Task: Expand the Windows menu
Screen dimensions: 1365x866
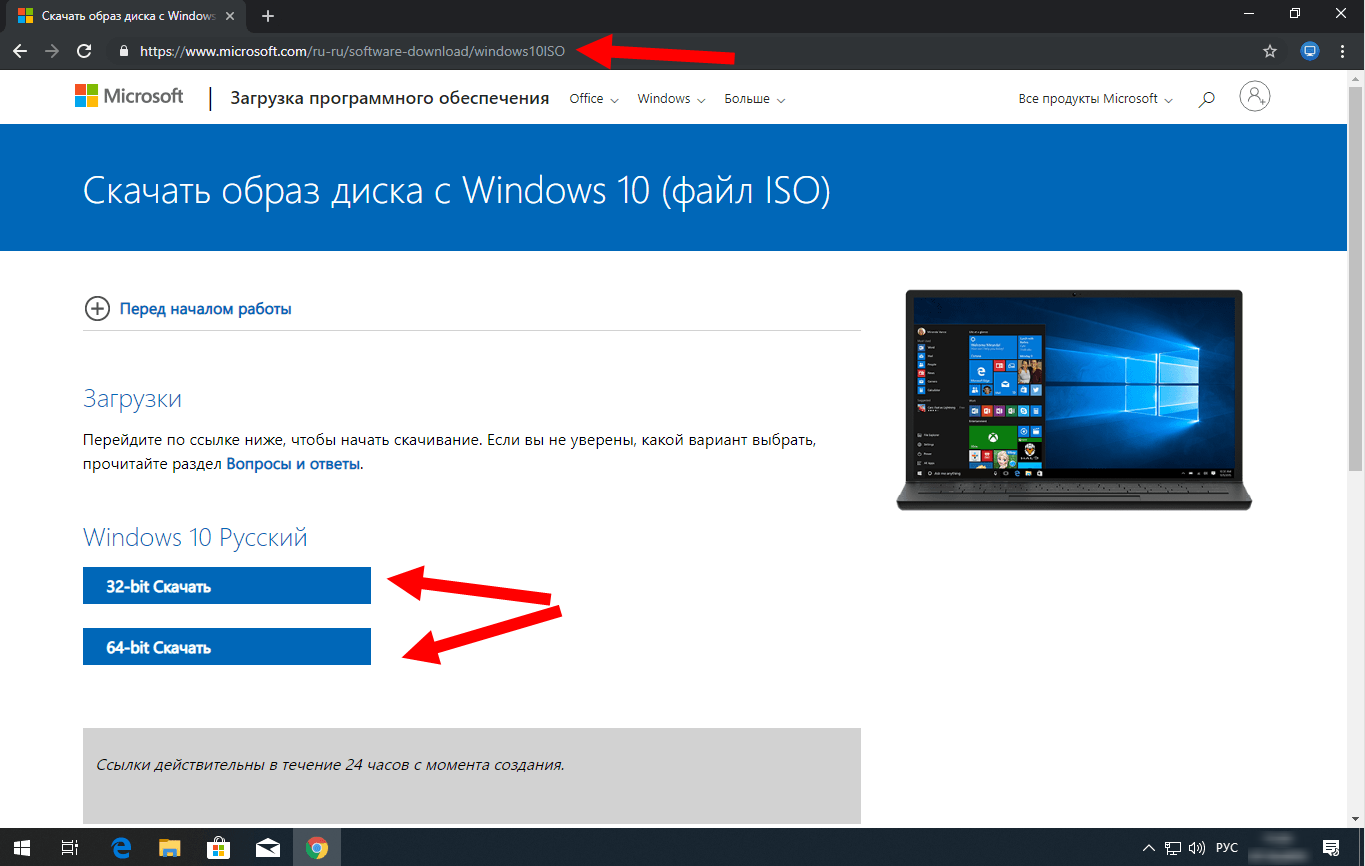Action: pos(672,99)
